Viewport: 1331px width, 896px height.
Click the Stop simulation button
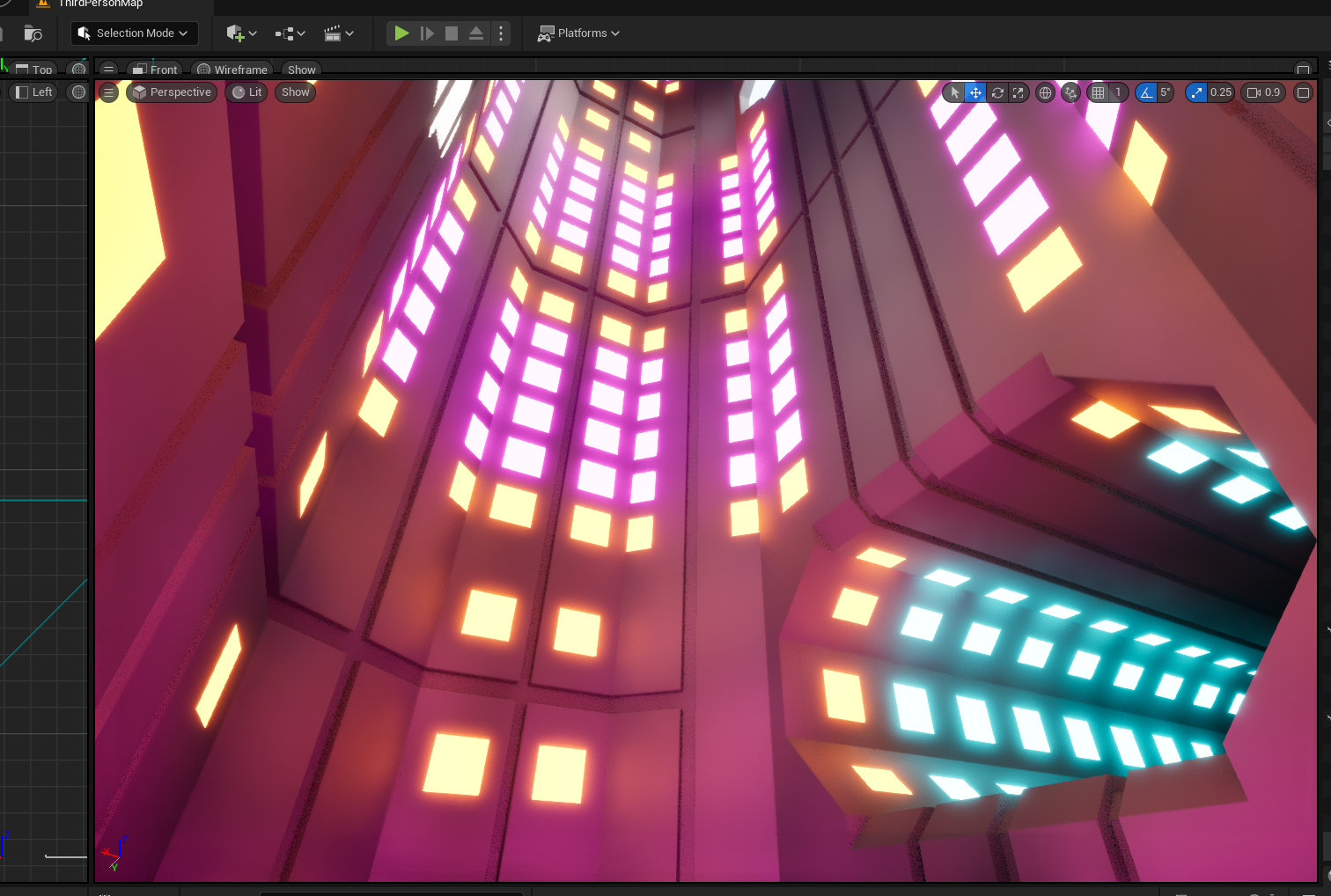click(x=451, y=33)
